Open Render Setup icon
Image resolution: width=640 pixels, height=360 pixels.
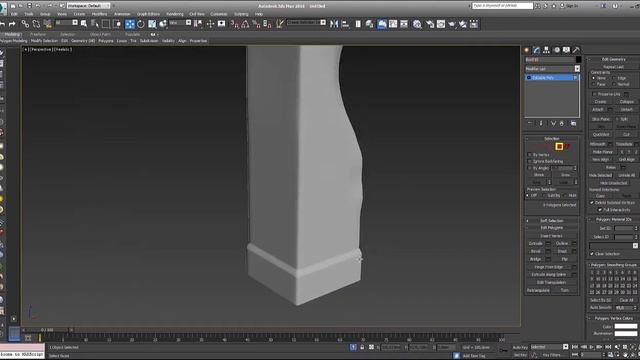pos(430,24)
